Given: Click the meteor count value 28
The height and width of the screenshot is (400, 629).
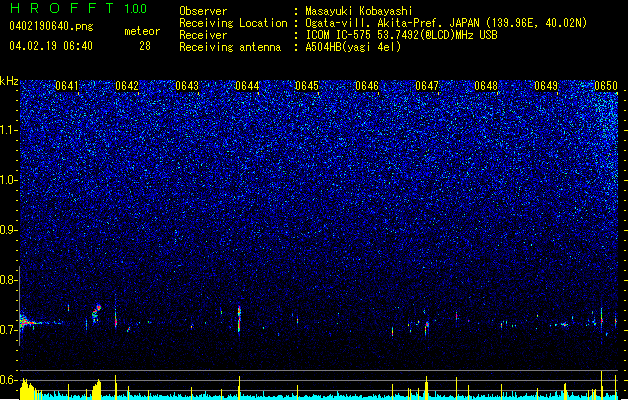Looking at the screenshot, I should (145, 46).
